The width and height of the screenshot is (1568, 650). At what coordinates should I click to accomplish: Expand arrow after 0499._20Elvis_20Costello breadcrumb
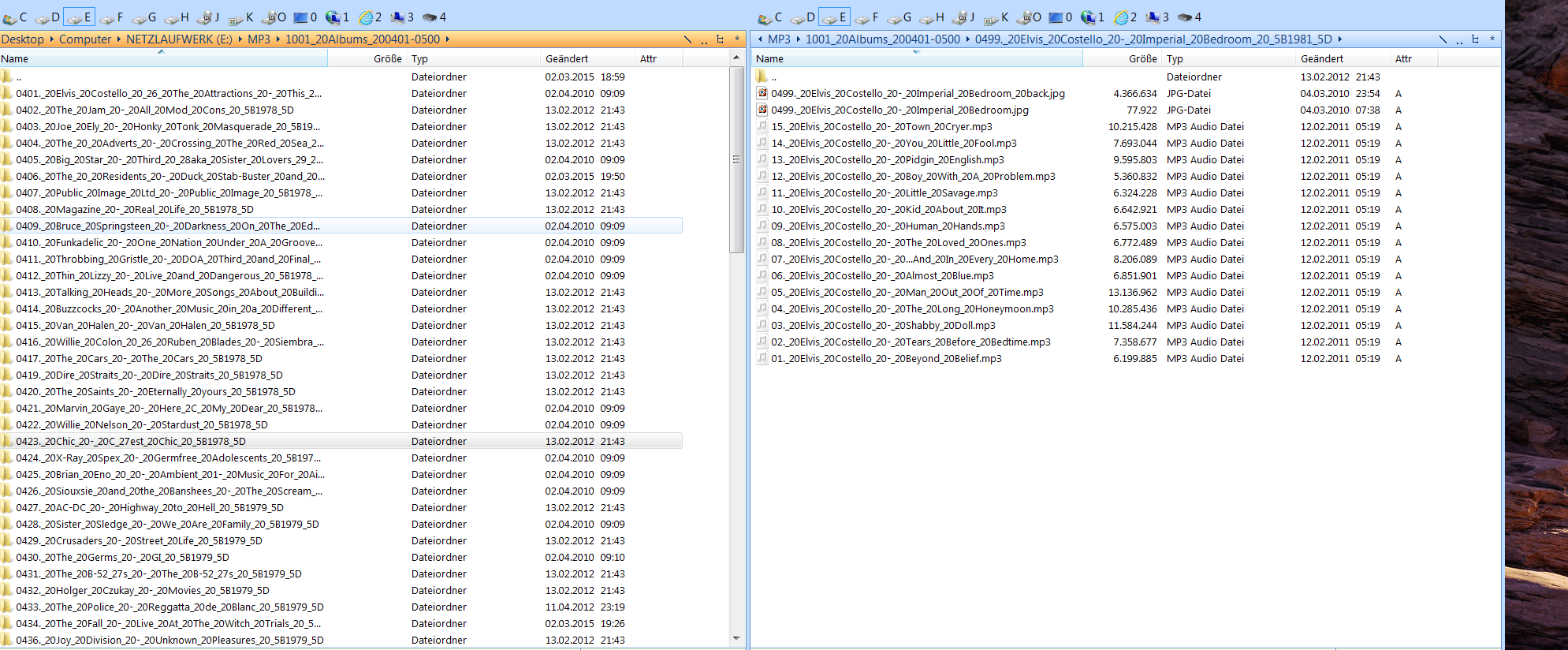[x=1340, y=39]
